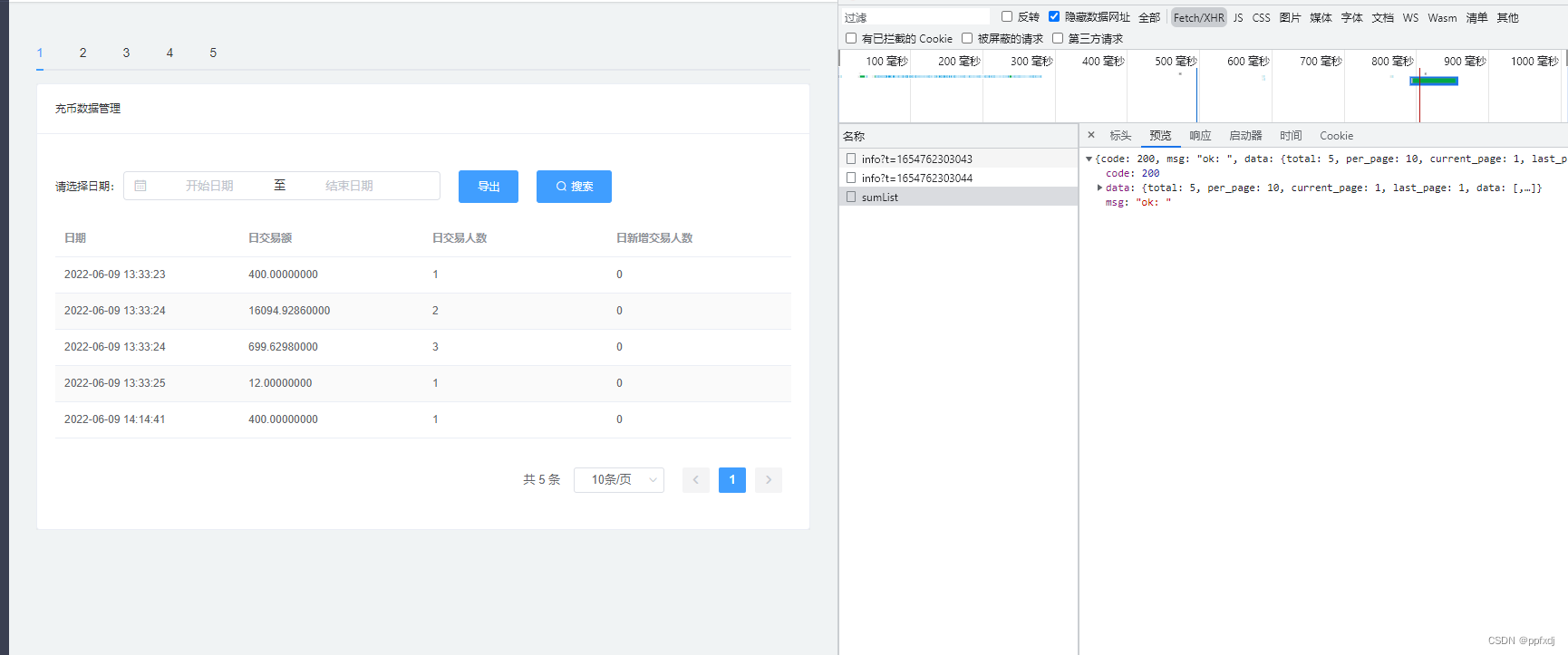Filter requests by 文档

point(1383,17)
